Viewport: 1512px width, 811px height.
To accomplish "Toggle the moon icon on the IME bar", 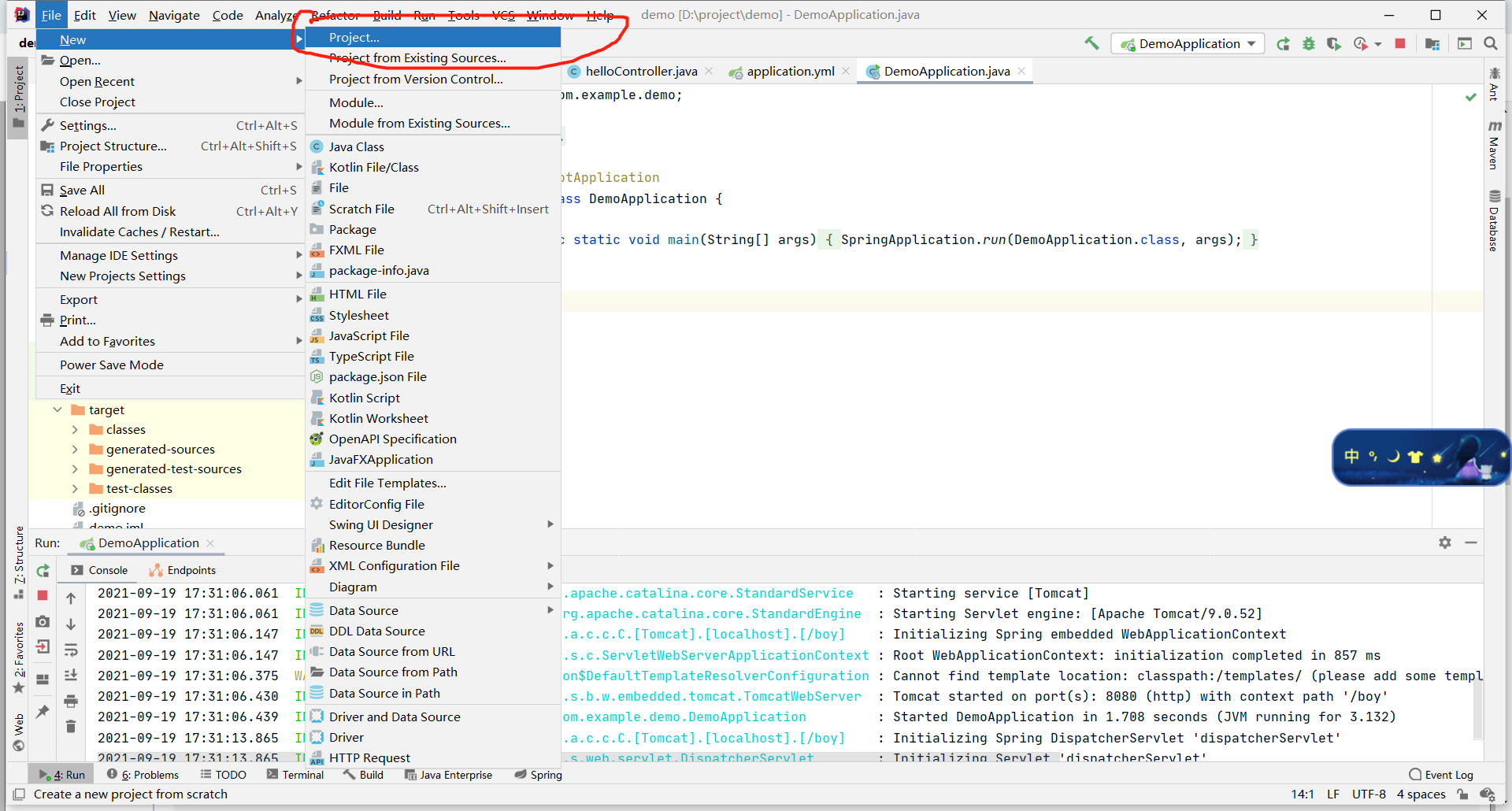I will click(x=1394, y=457).
